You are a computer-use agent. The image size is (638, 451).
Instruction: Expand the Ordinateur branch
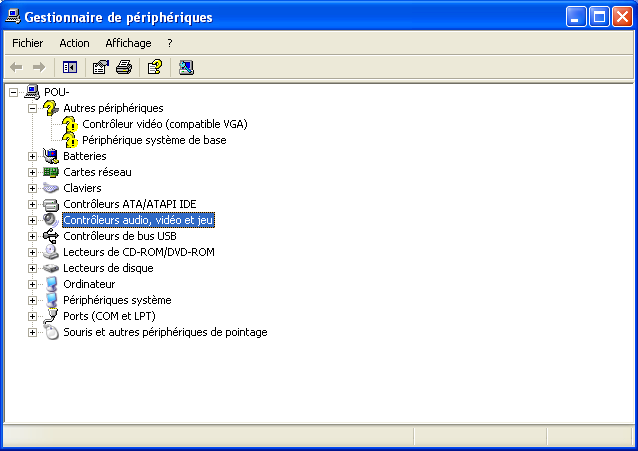[x=33, y=285]
